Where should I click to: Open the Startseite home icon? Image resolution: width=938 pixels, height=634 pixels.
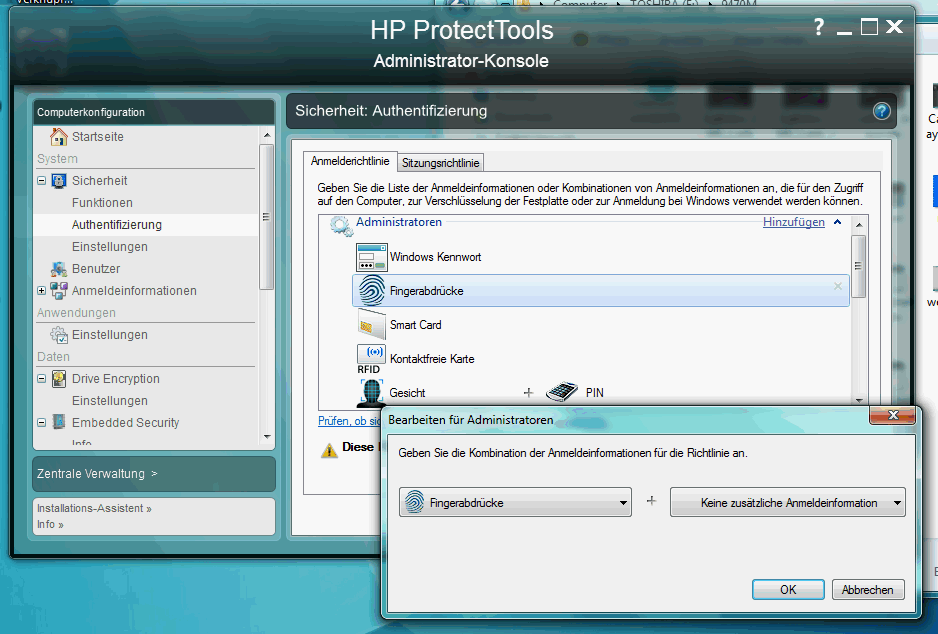coord(59,137)
